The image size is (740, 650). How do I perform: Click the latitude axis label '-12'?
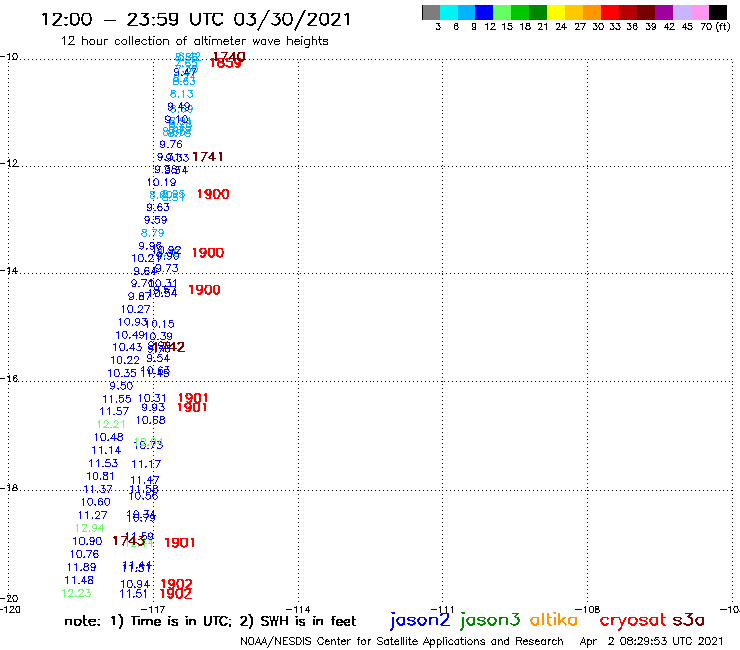pyautogui.click(x=9, y=163)
